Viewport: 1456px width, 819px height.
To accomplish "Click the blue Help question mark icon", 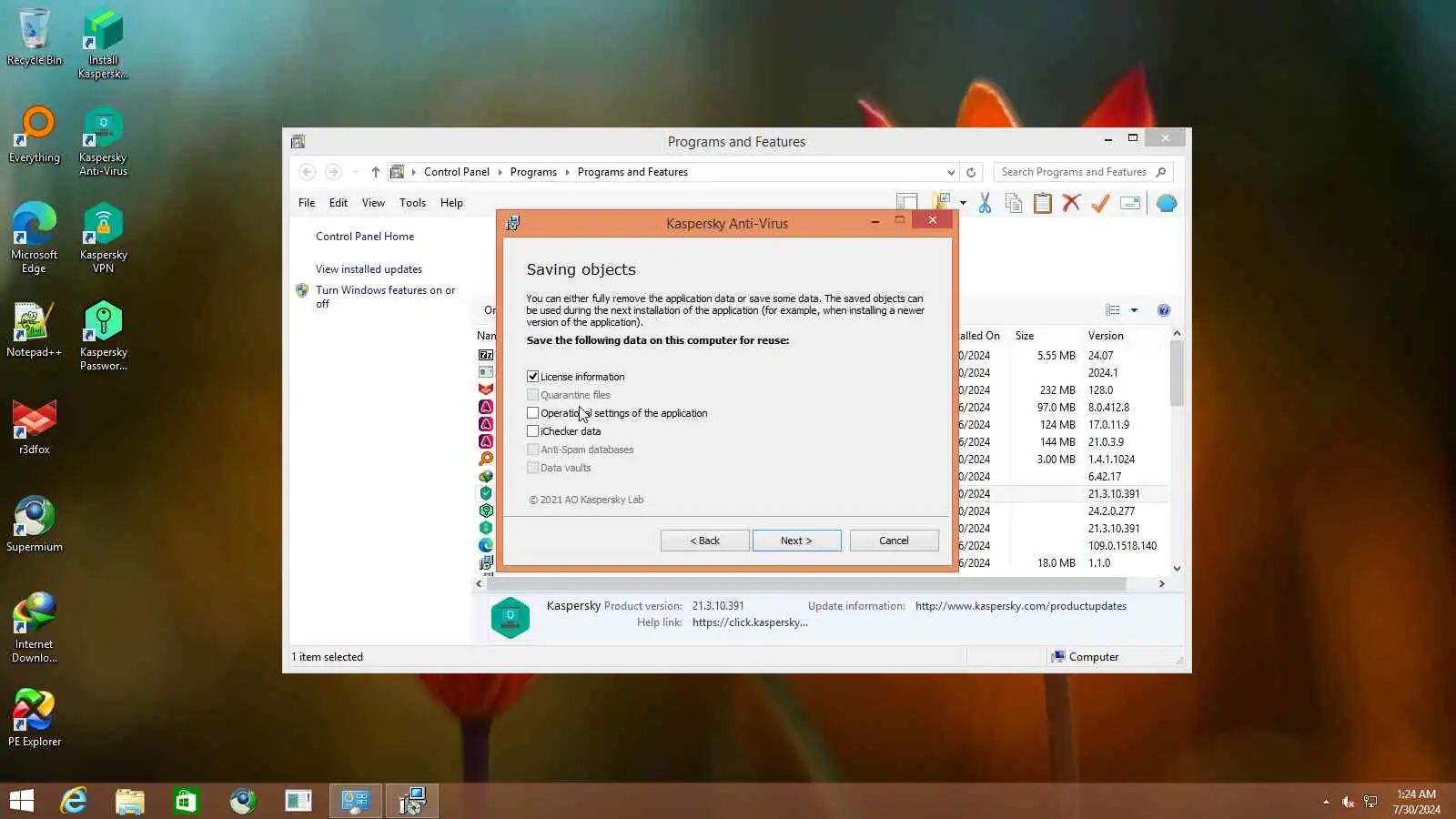I will click(1163, 310).
